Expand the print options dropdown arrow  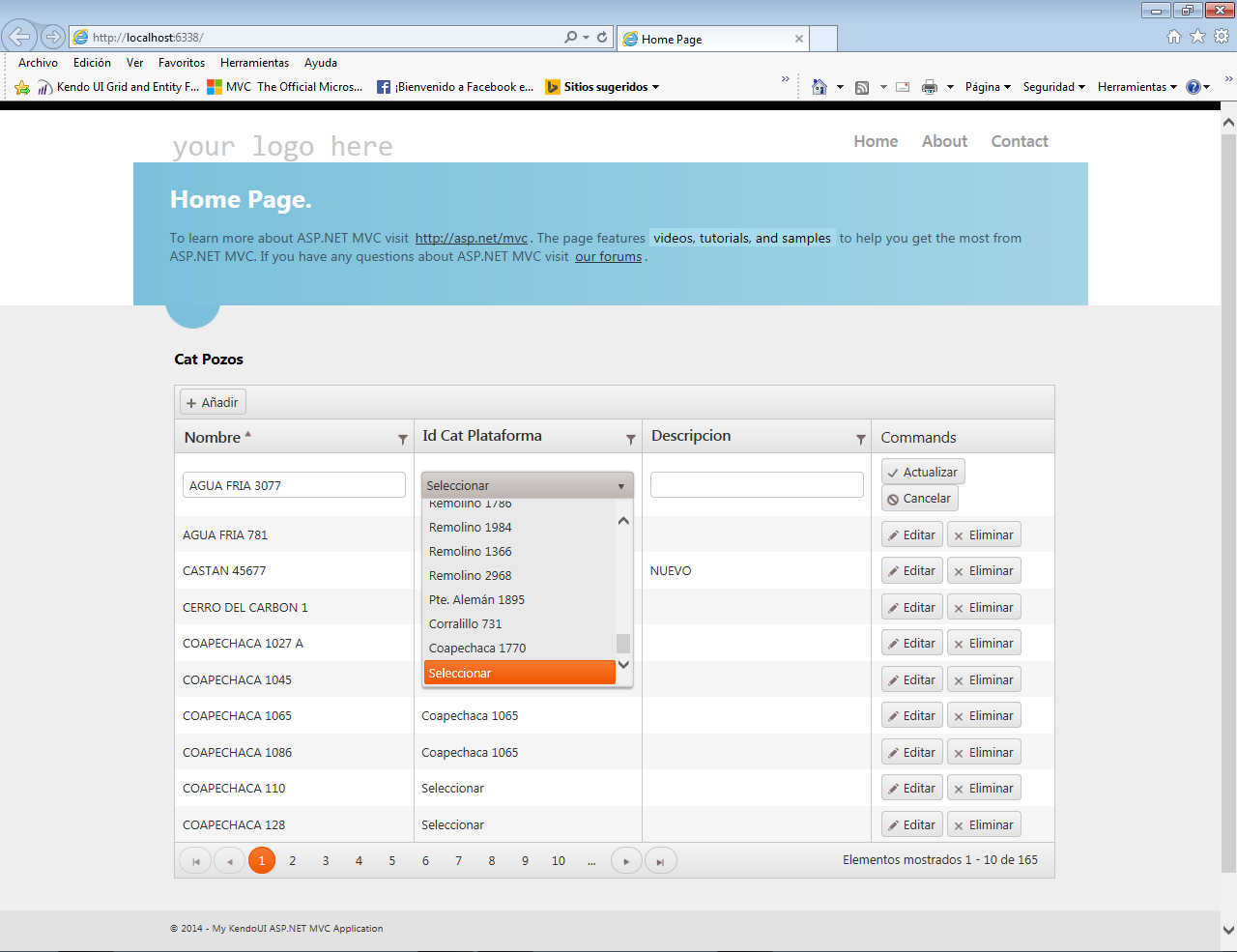[x=950, y=87]
